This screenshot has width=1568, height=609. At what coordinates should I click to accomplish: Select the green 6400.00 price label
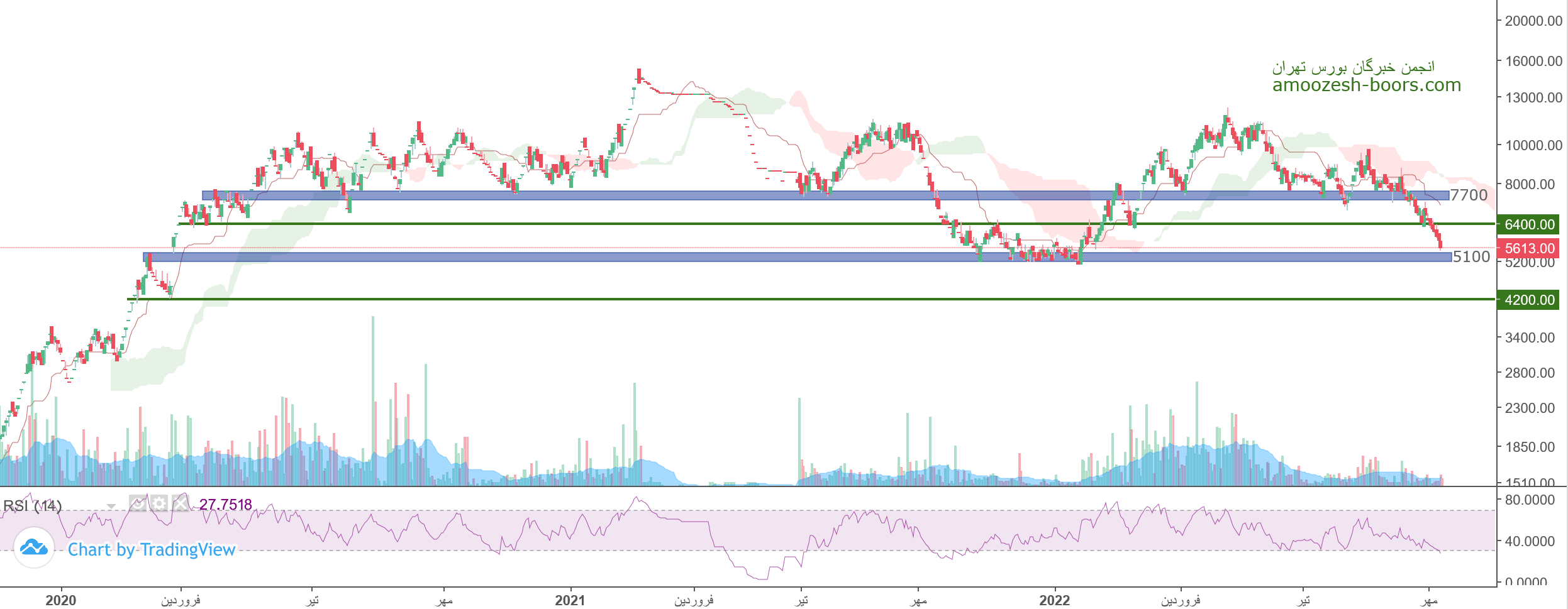click(x=1528, y=224)
